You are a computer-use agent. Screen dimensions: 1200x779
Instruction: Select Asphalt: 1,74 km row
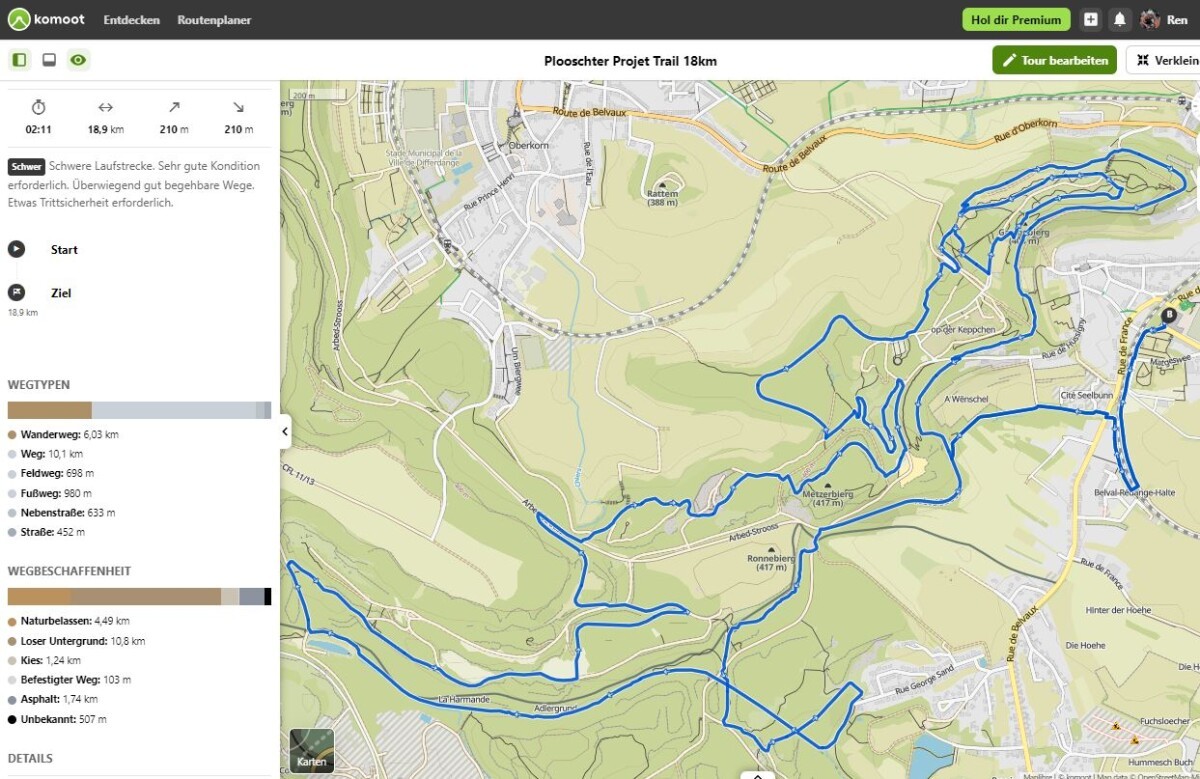point(53,699)
